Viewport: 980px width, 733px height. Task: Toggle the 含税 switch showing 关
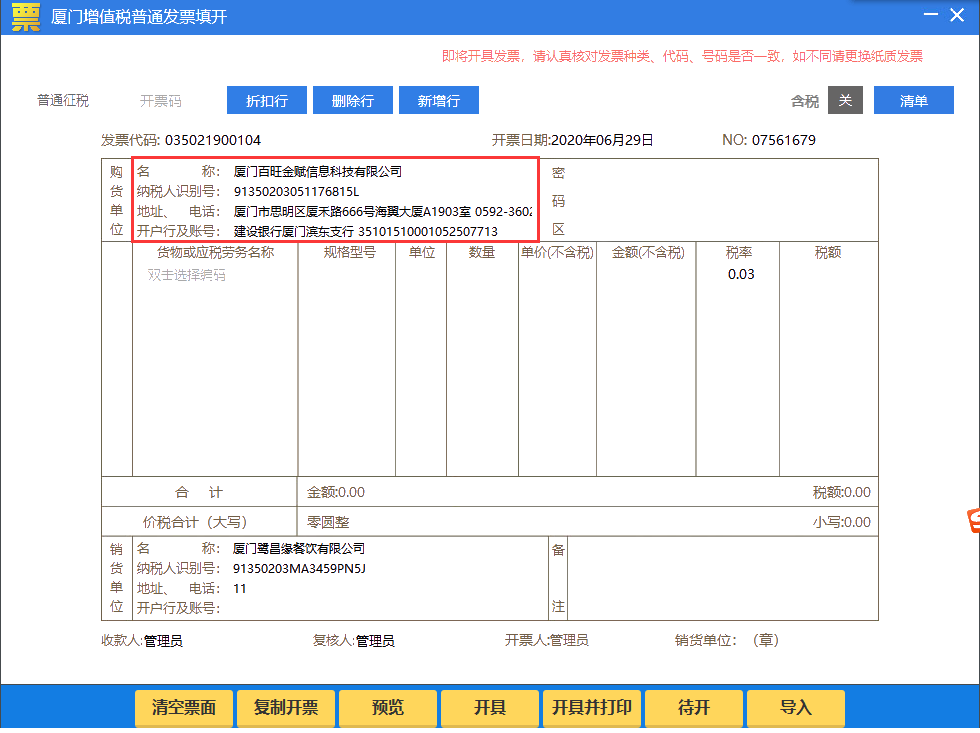pos(845,100)
